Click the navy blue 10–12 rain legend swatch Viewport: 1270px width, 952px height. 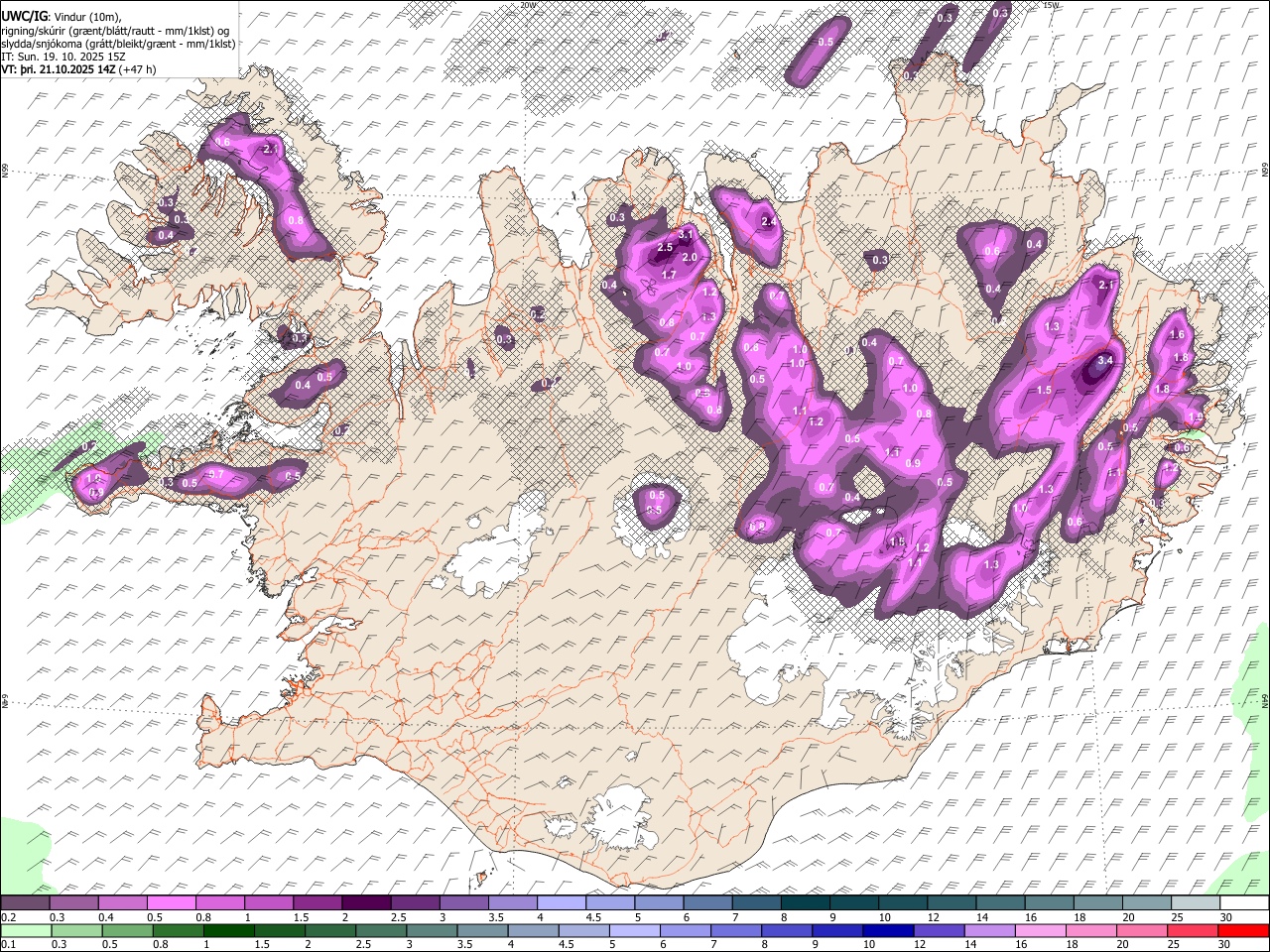tap(888, 930)
